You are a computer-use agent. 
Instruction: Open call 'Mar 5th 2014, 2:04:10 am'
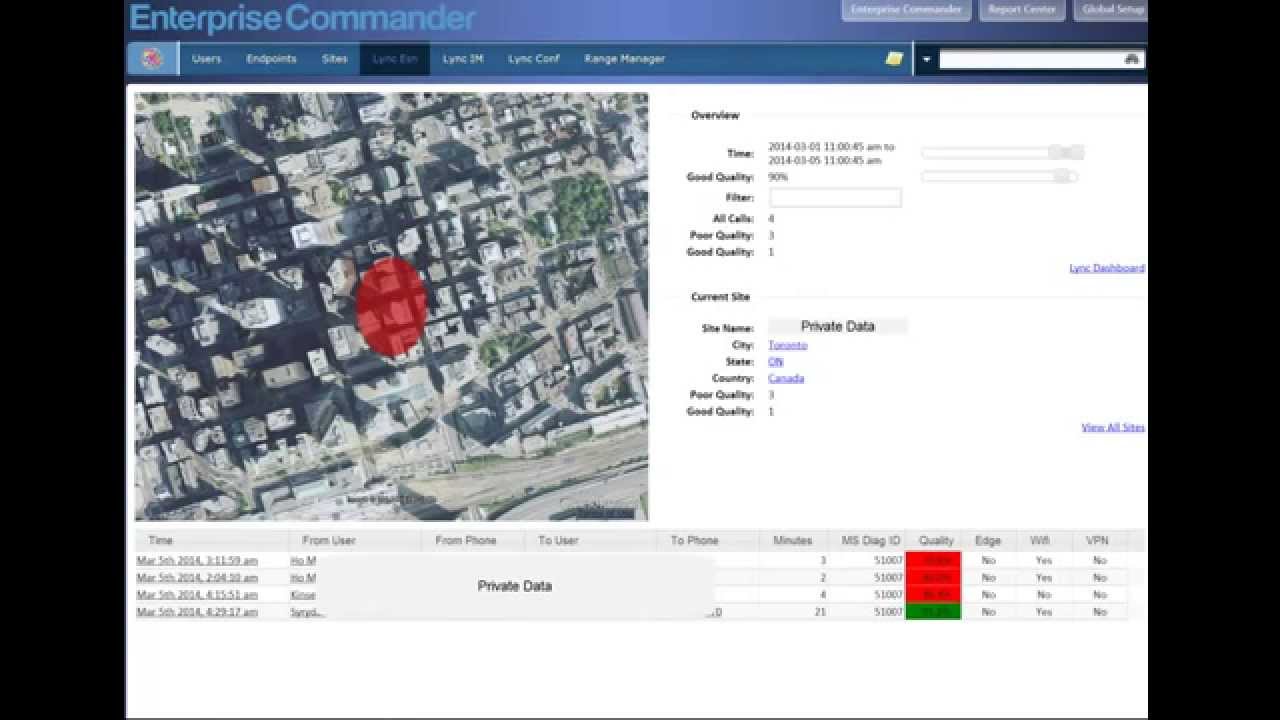(197, 578)
